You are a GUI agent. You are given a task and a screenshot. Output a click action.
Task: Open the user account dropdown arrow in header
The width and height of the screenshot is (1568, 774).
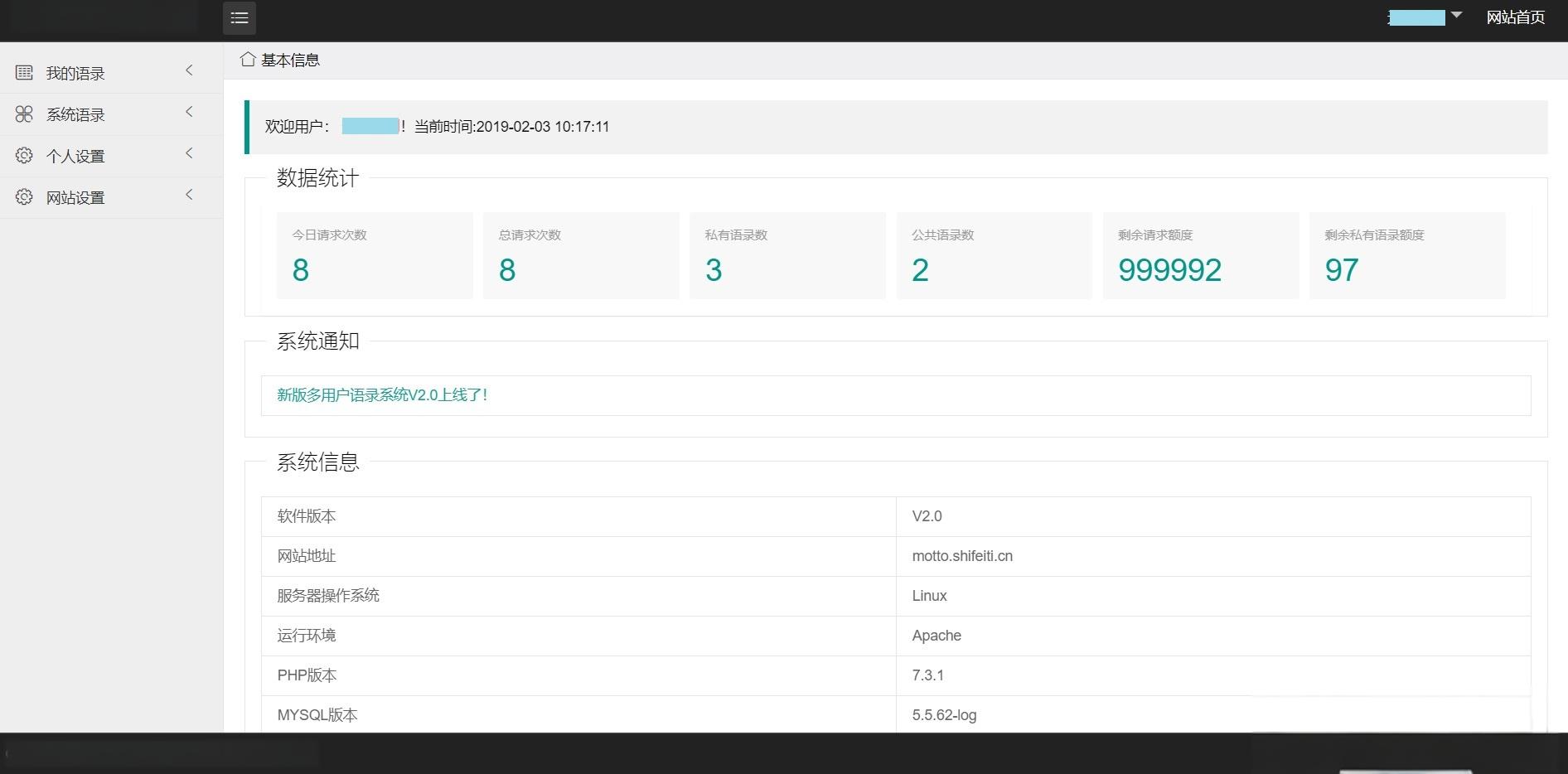1457,15
